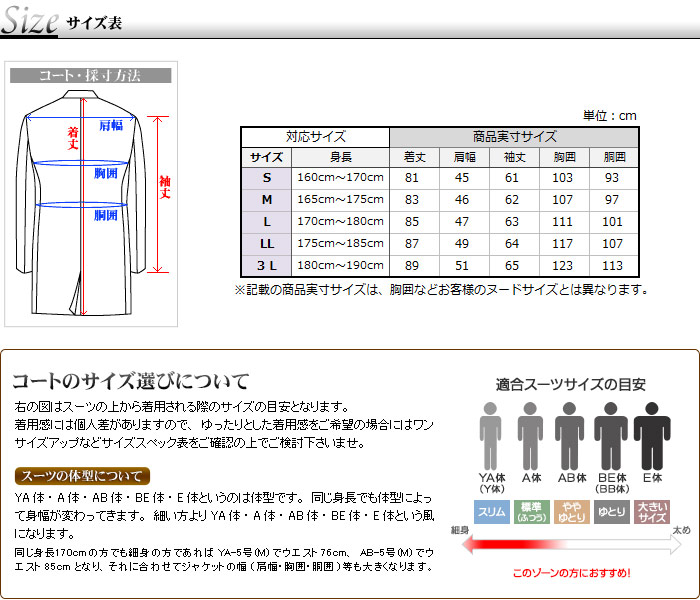Click the 単位:cm unit note
Image resolution: width=700 pixels, height=600 pixels.
pos(610,116)
